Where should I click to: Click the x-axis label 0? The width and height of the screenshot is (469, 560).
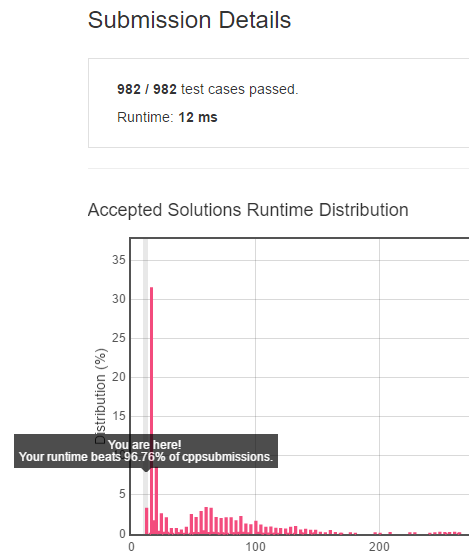131,547
